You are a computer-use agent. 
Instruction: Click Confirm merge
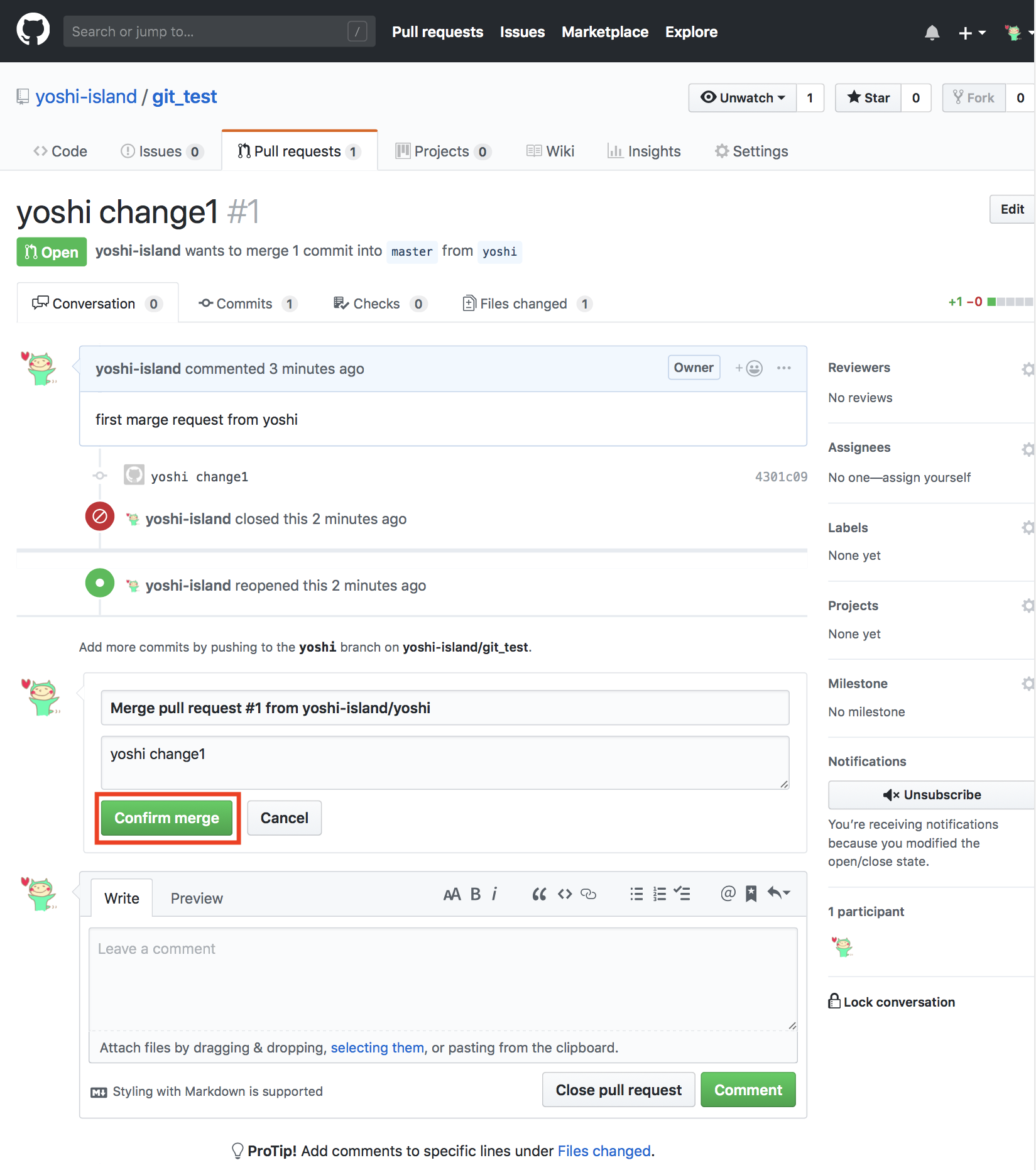click(x=167, y=818)
